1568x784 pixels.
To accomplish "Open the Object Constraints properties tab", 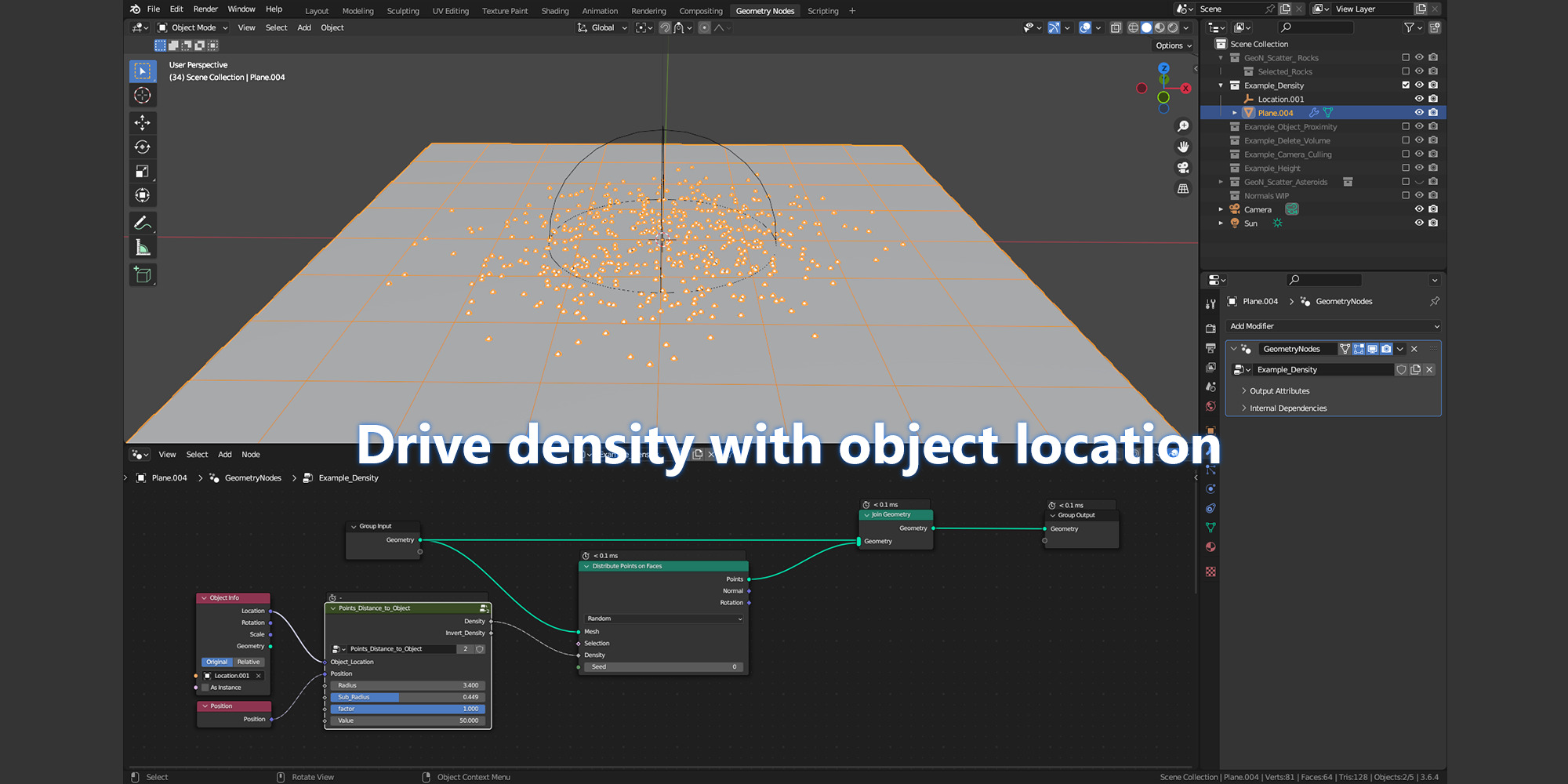I will (1210, 508).
